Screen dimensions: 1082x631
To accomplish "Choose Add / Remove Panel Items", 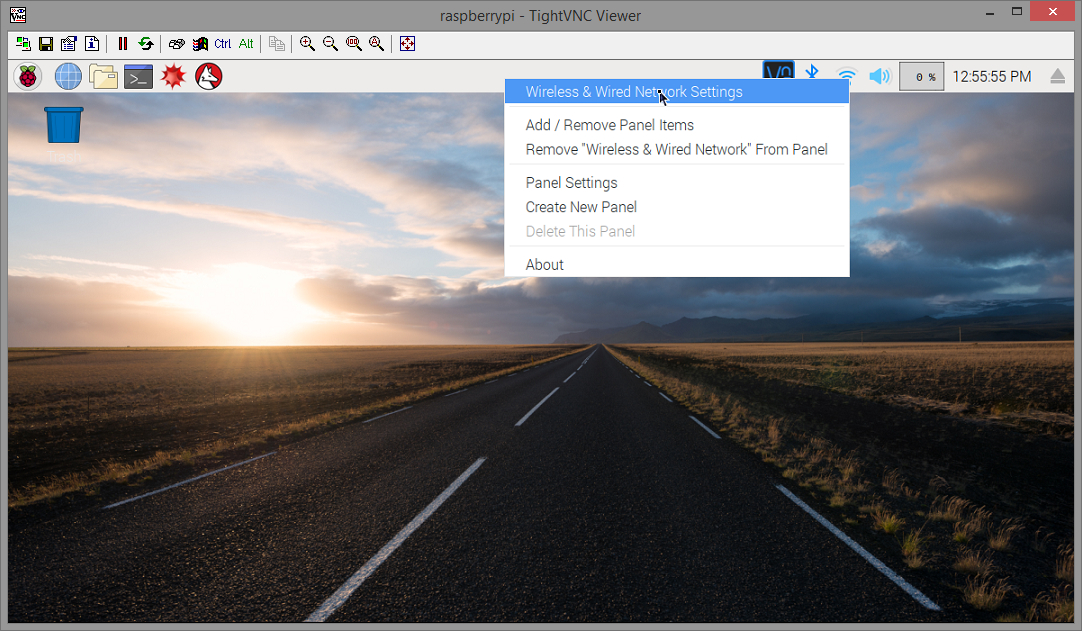I will [x=677, y=125].
